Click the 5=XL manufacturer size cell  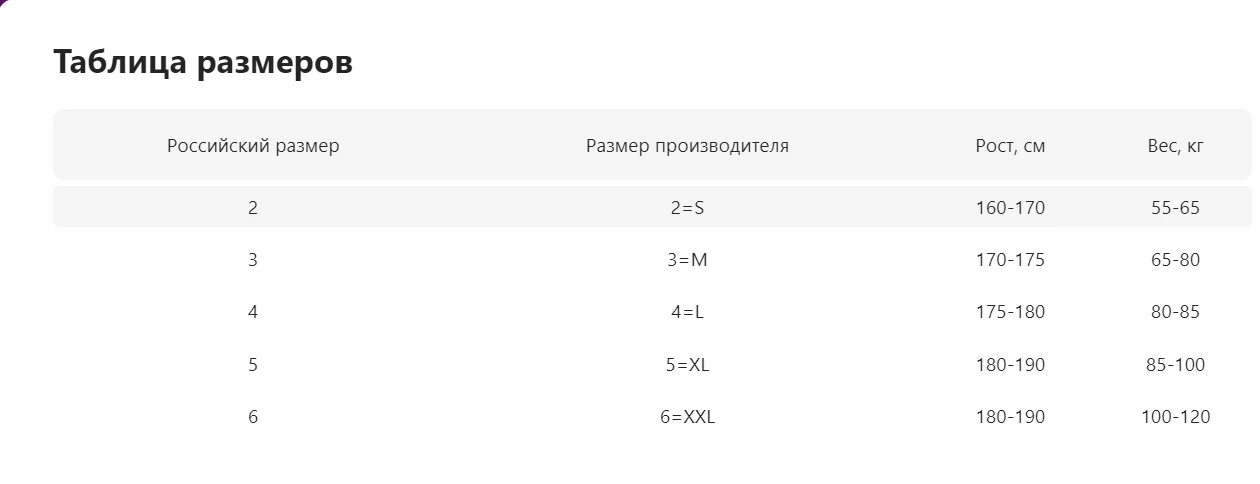pyautogui.click(x=687, y=365)
